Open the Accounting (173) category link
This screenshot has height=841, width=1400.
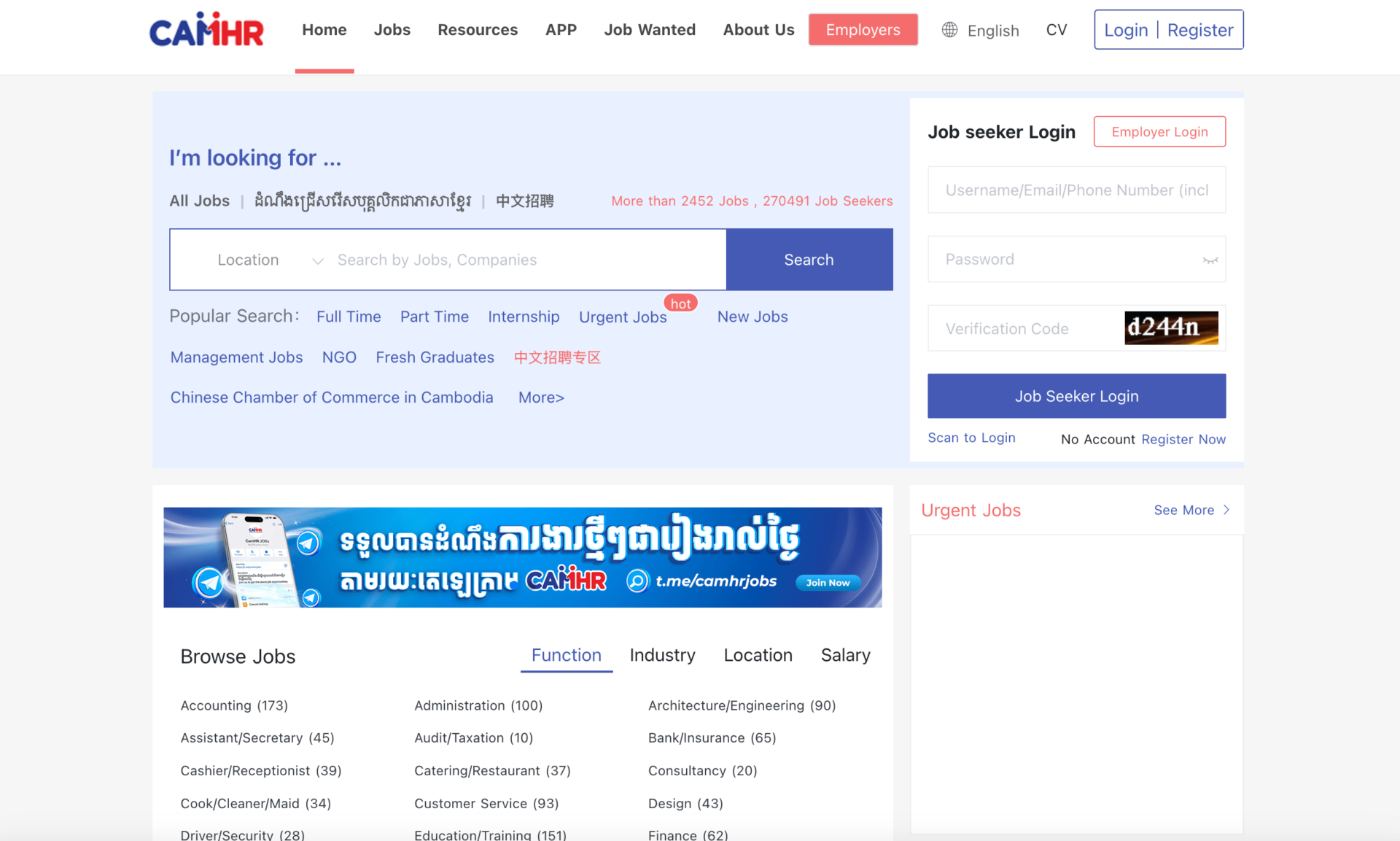(x=234, y=705)
